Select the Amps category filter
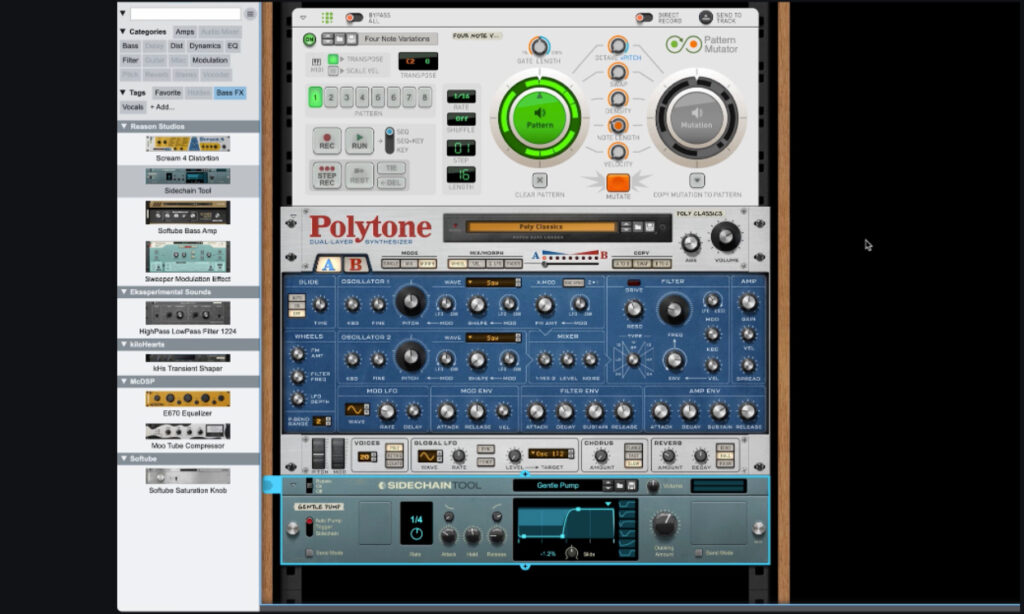1024x614 pixels. pyautogui.click(x=185, y=31)
